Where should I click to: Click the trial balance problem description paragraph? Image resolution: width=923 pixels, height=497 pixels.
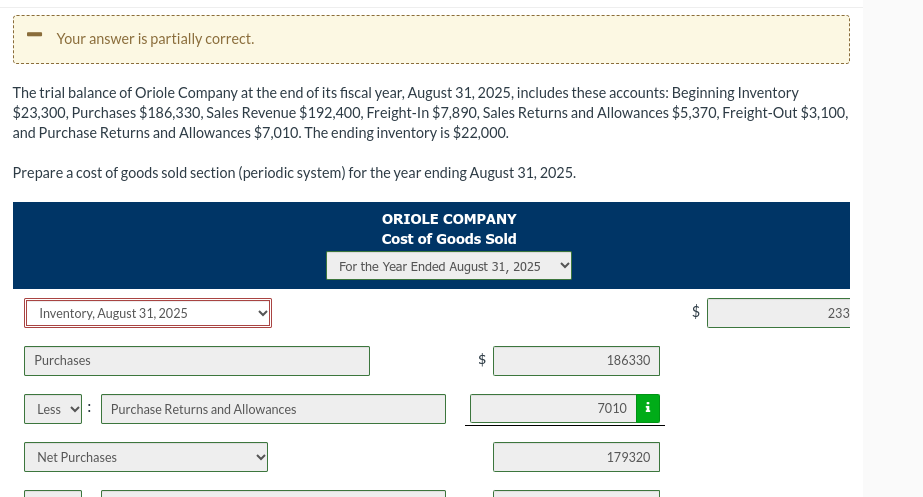click(430, 112)
